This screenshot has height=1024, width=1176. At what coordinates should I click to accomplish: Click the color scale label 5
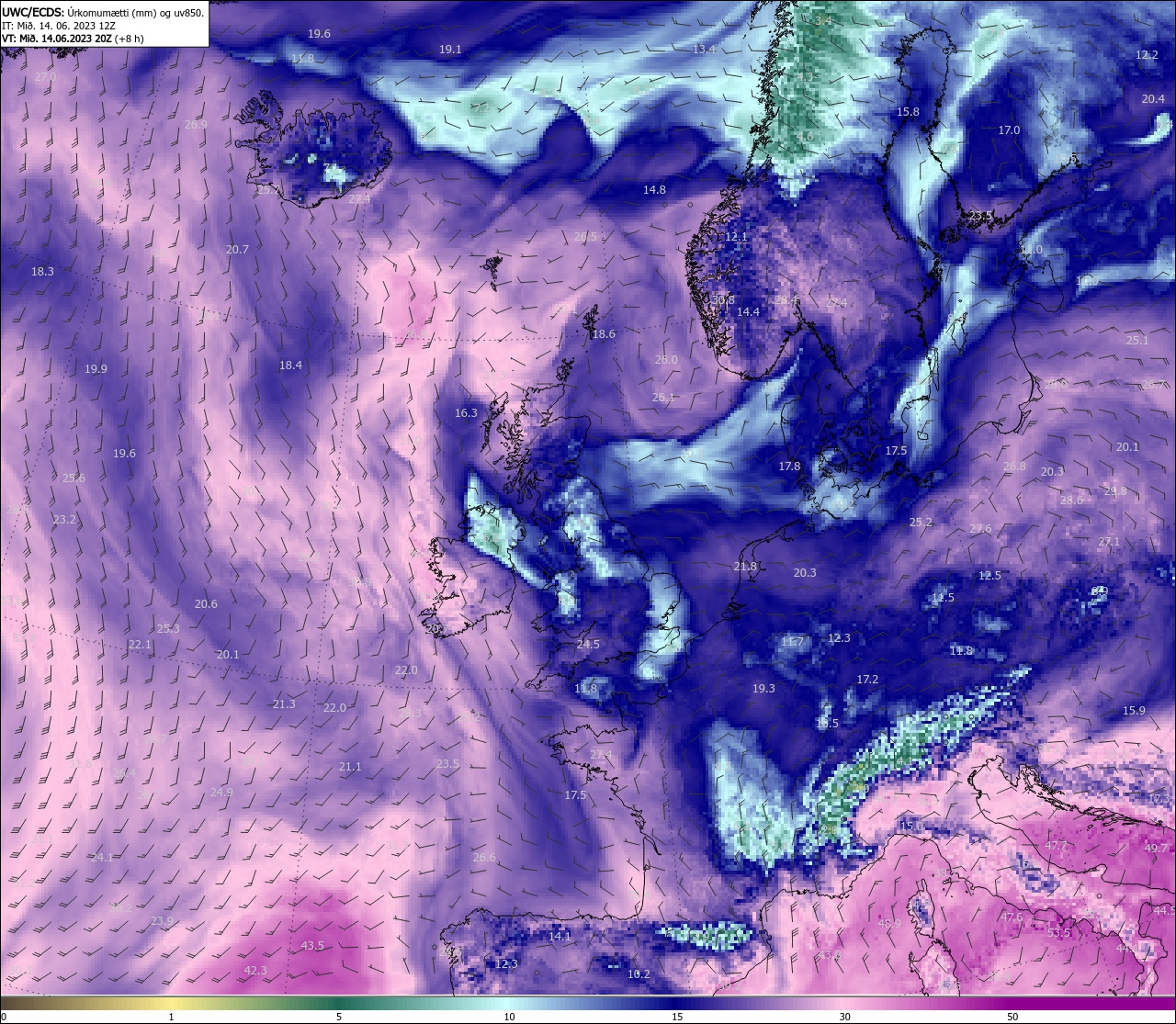tap(339, 1017)
